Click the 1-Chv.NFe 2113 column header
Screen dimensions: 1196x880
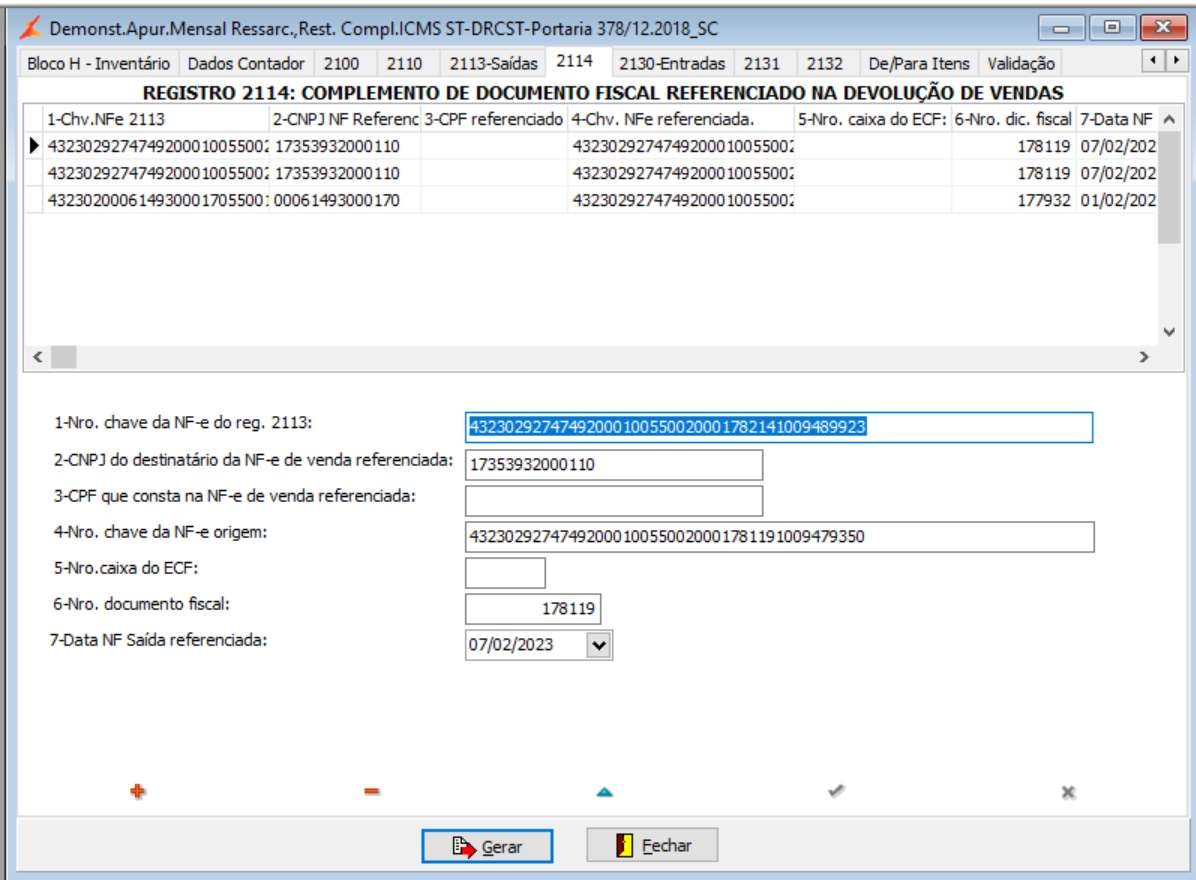(156, 119)
